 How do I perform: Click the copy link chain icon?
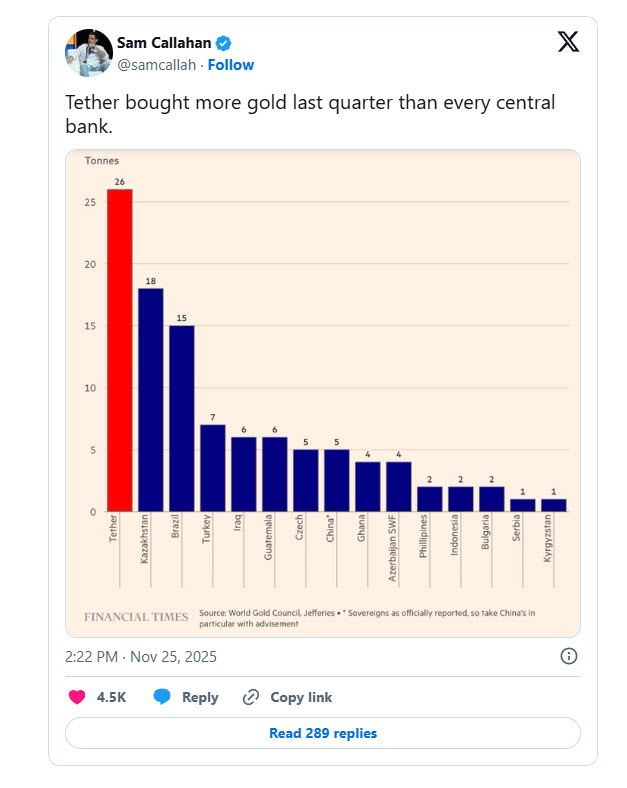pyautogui.click(x=251, y=697)
